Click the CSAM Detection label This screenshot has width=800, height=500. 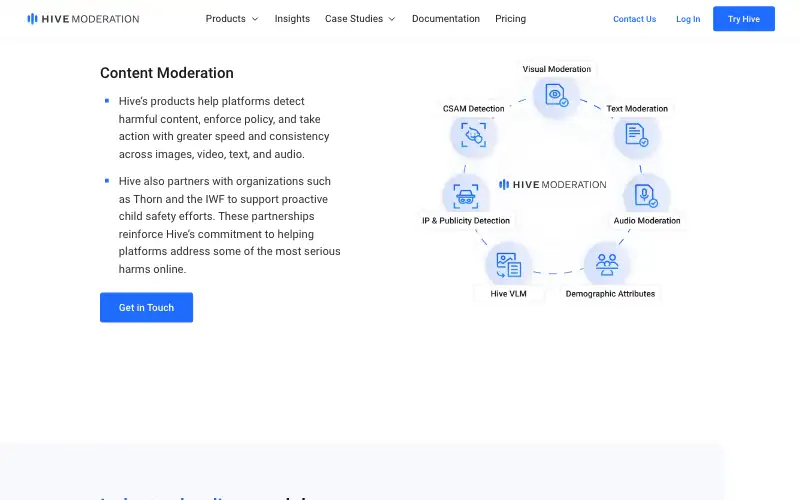click(473, 109)
